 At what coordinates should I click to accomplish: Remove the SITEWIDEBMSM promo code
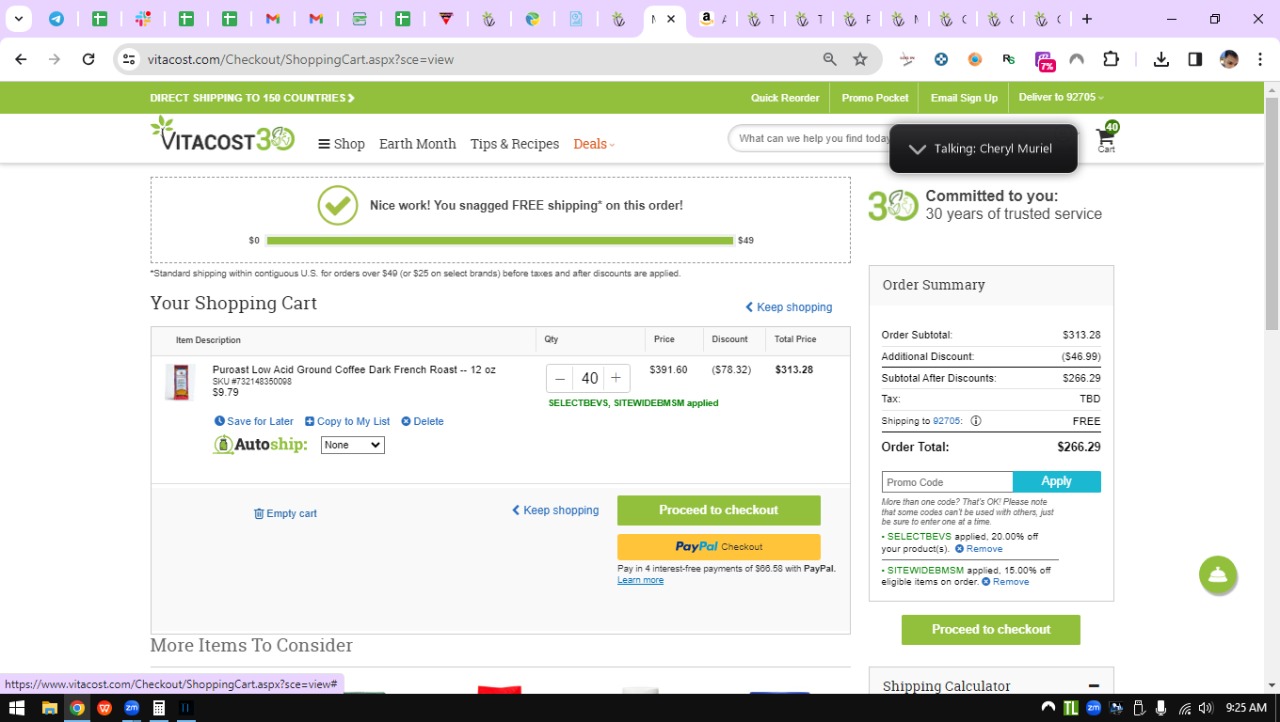(1005, 582)
